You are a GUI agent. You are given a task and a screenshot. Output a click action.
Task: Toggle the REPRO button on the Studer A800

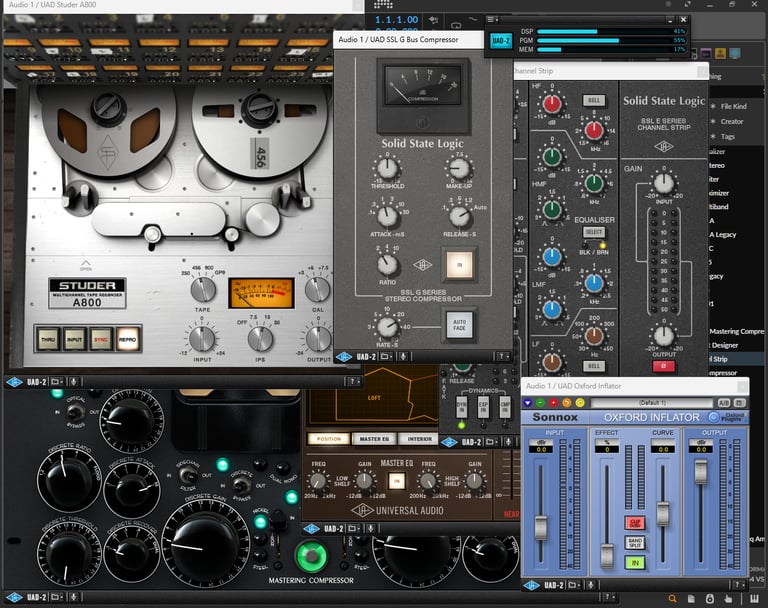(127, 339)
